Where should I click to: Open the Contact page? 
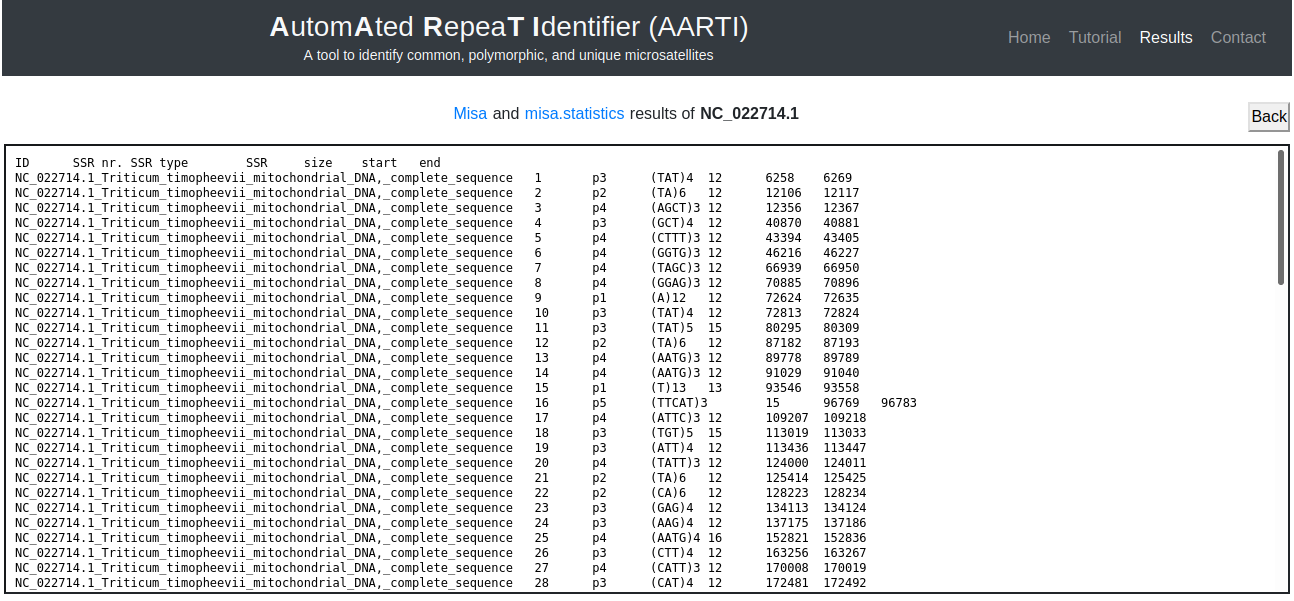coord(1237,38)
